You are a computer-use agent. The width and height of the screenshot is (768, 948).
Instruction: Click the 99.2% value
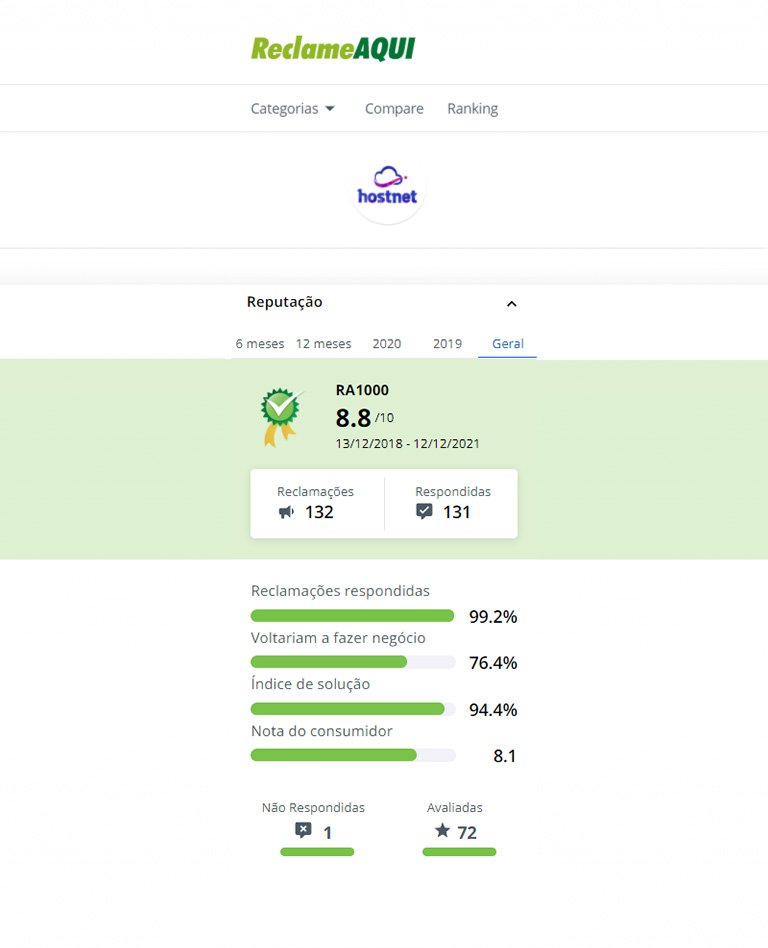point(493,617)
